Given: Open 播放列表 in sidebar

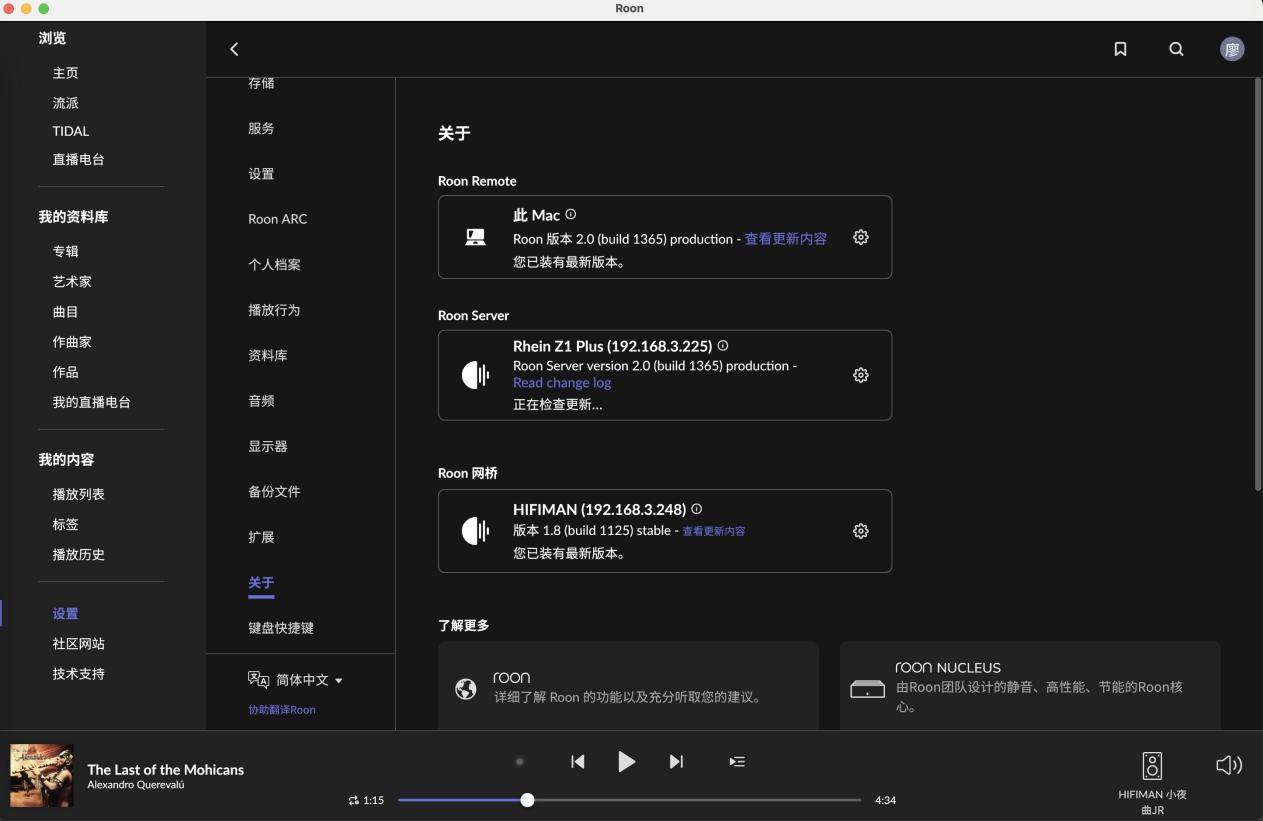Looking at the screenshot, I should coord(79,494).
